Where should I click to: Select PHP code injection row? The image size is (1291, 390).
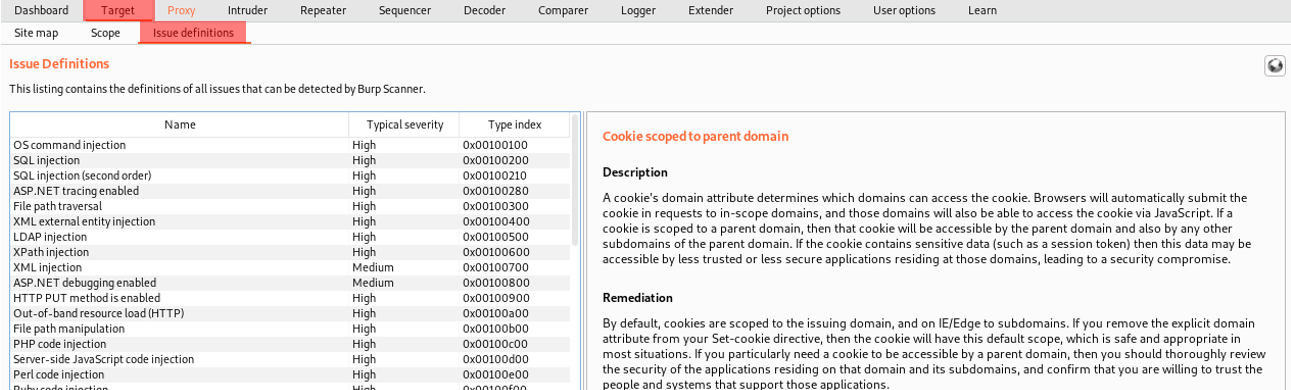(290, 344)
